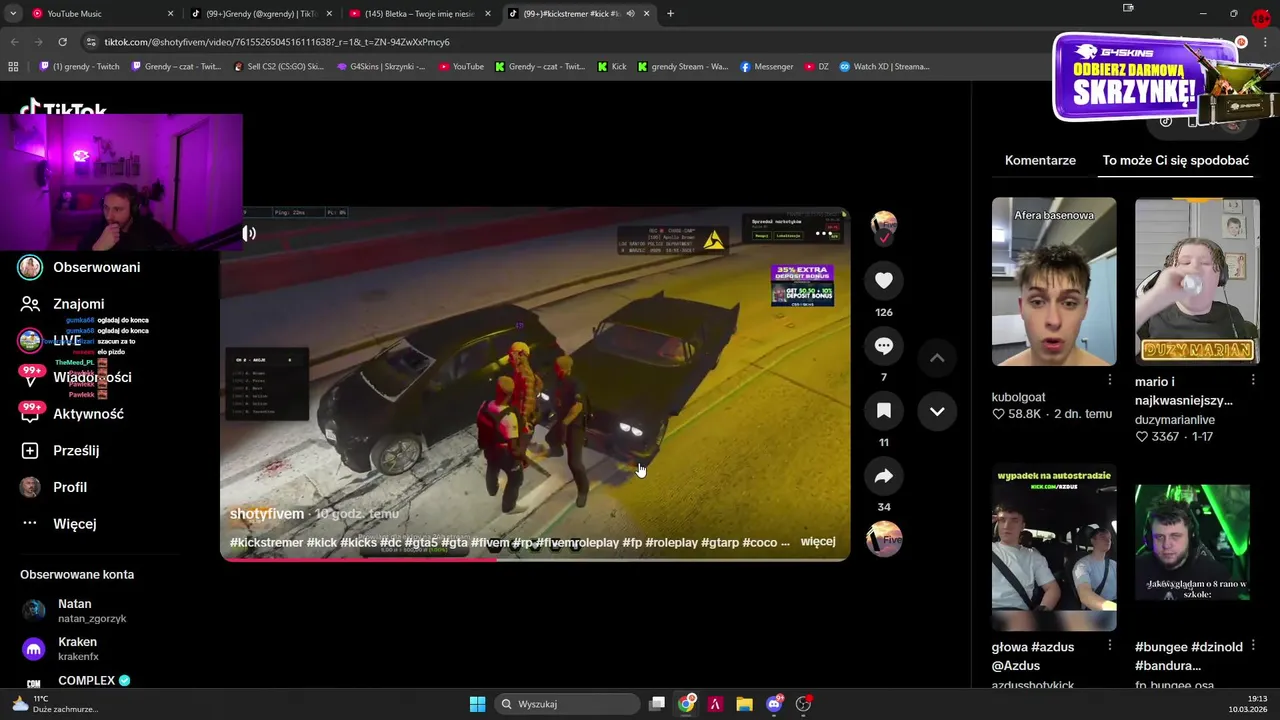Screen dimensions: 1280x720
Task: Open Chrome apps grid shortcut
Action: point(13,67)
